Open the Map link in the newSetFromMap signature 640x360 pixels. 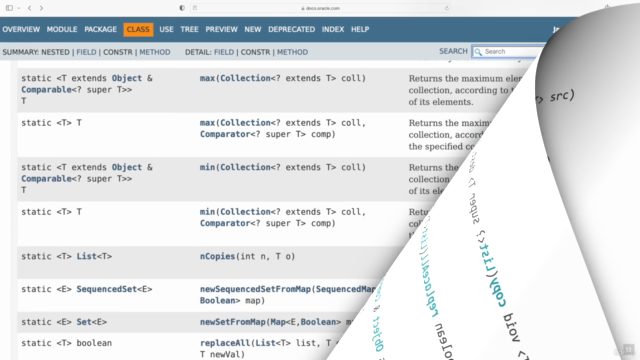278,322
